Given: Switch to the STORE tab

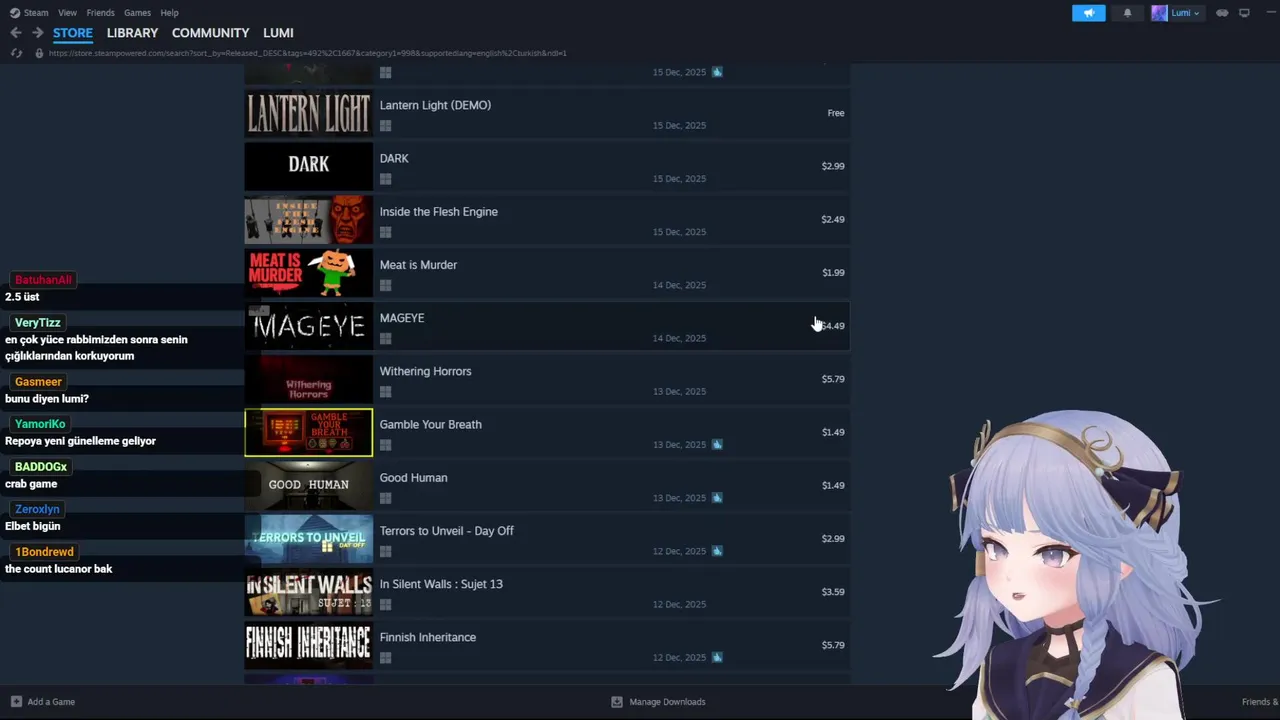Looking at the screenshot, I should click(73, 33).
